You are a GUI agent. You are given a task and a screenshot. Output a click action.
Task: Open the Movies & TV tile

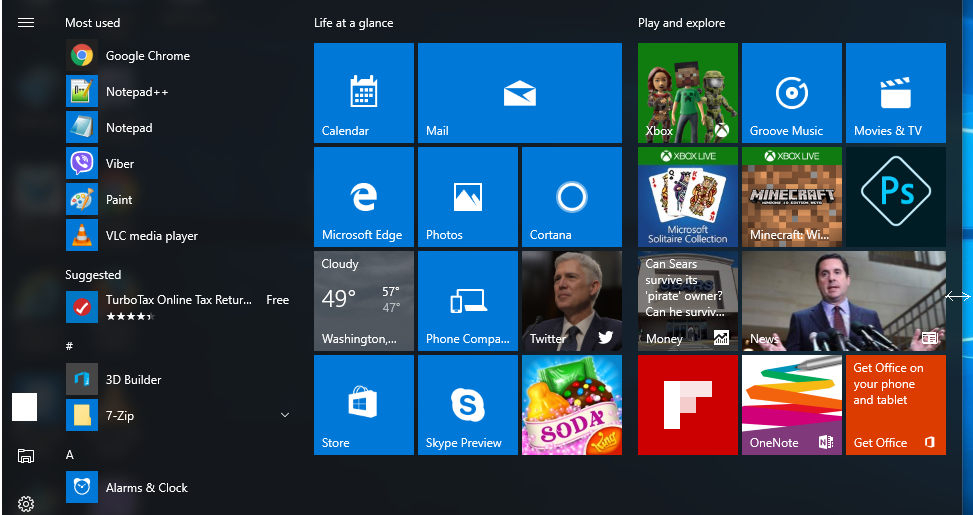[896, 93]
